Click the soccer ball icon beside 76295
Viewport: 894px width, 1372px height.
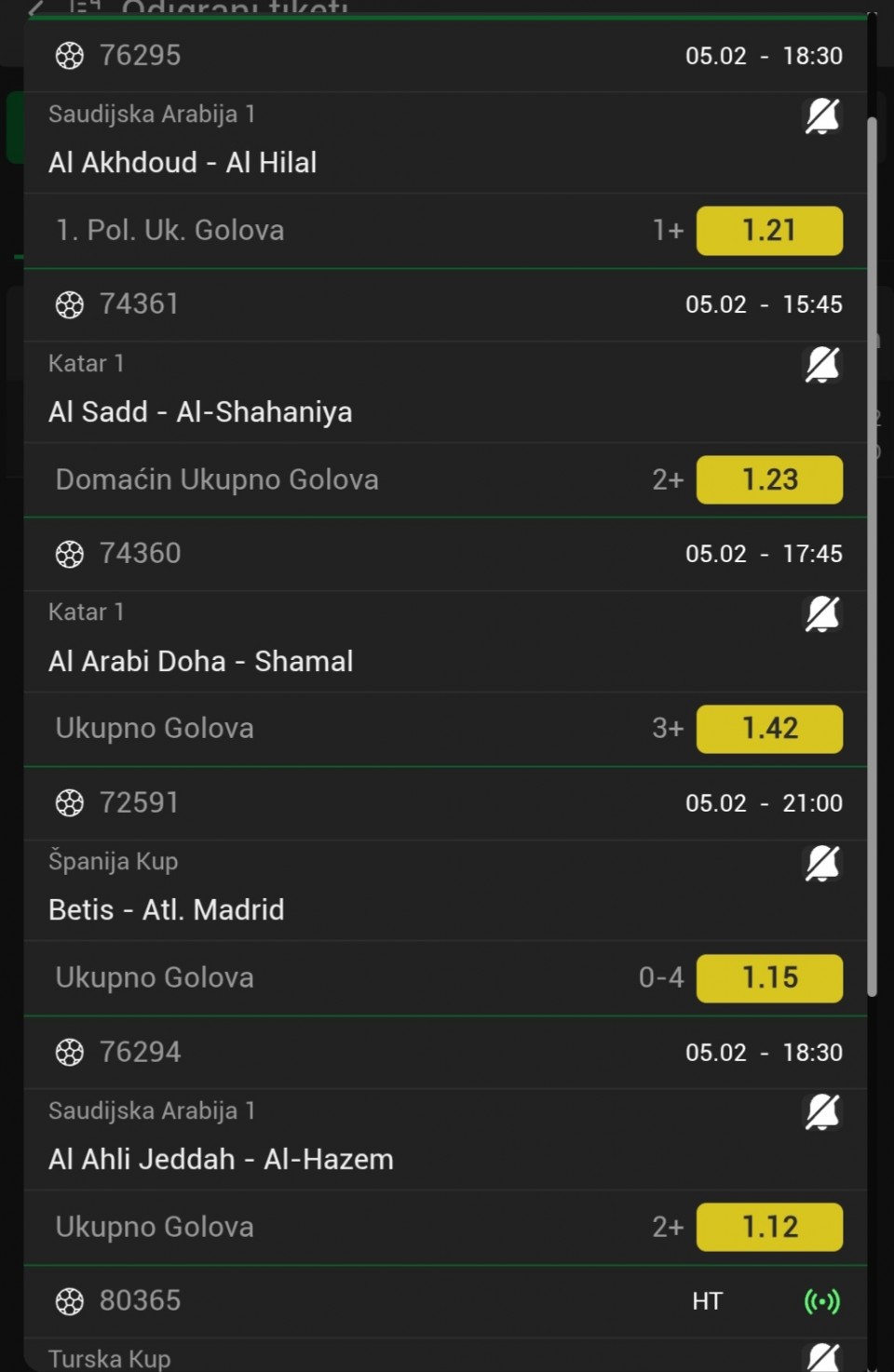click(70, 56)
